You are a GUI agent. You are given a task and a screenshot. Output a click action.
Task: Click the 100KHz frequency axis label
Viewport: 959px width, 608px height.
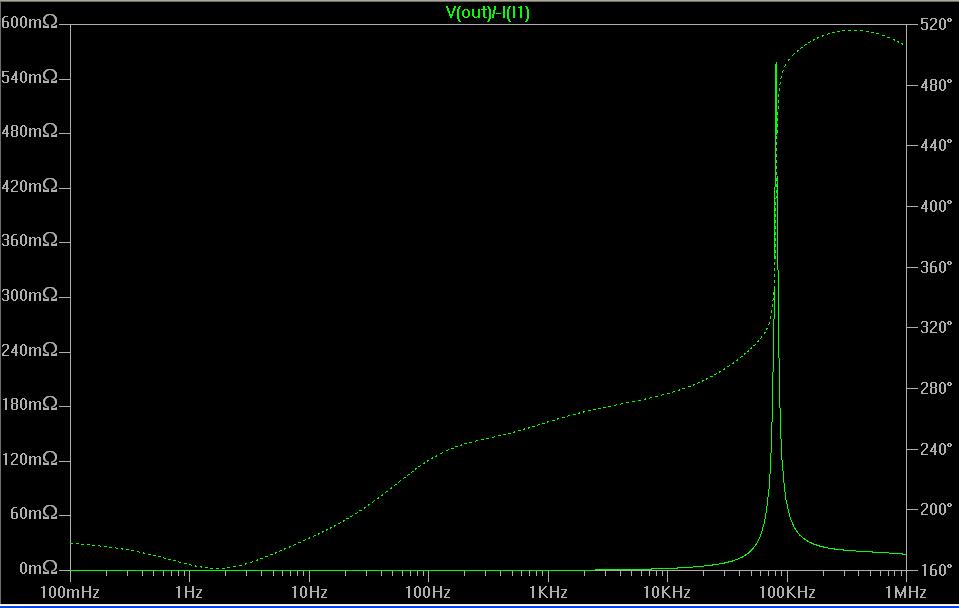click(x=787, y=592)
